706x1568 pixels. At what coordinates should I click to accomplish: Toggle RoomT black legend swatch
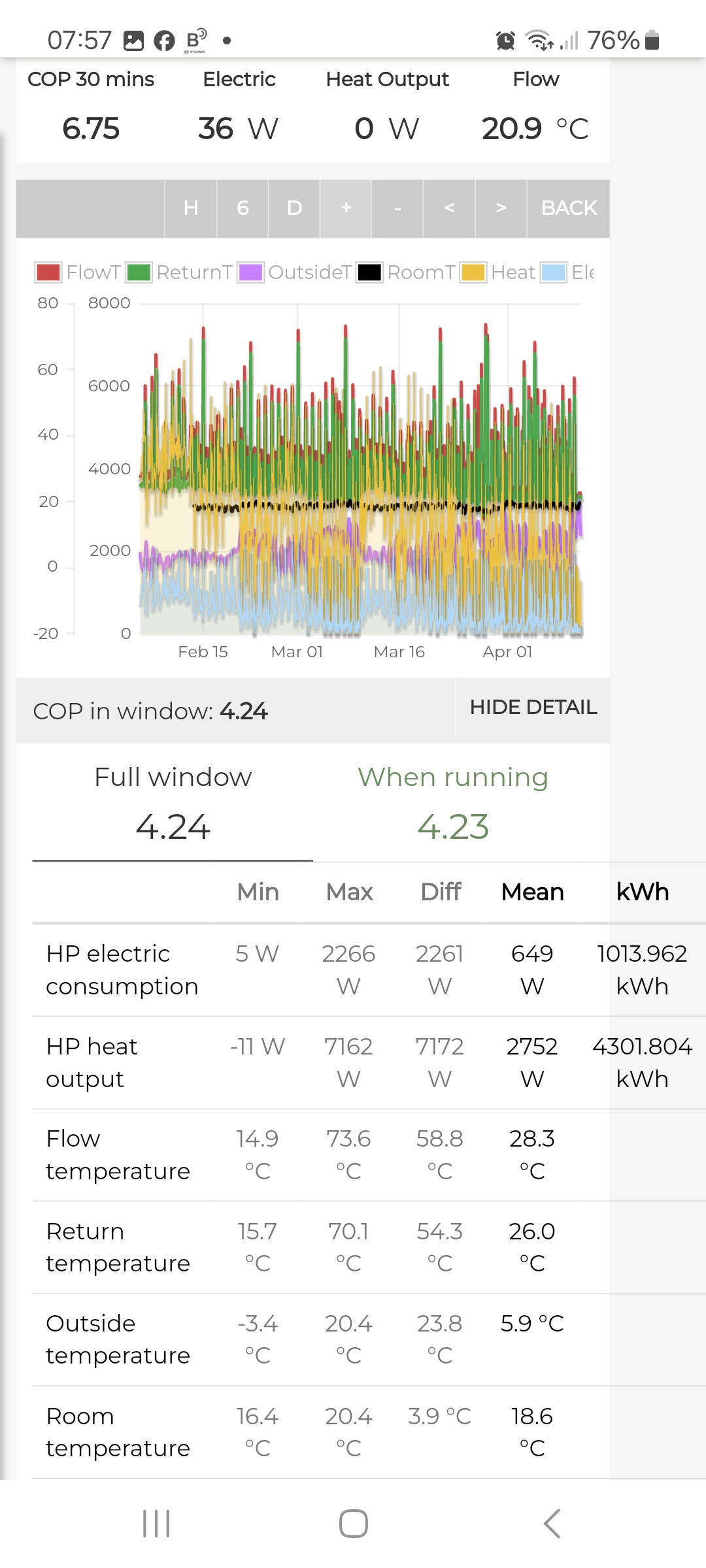pyautogui.click(x=369, y=272)
